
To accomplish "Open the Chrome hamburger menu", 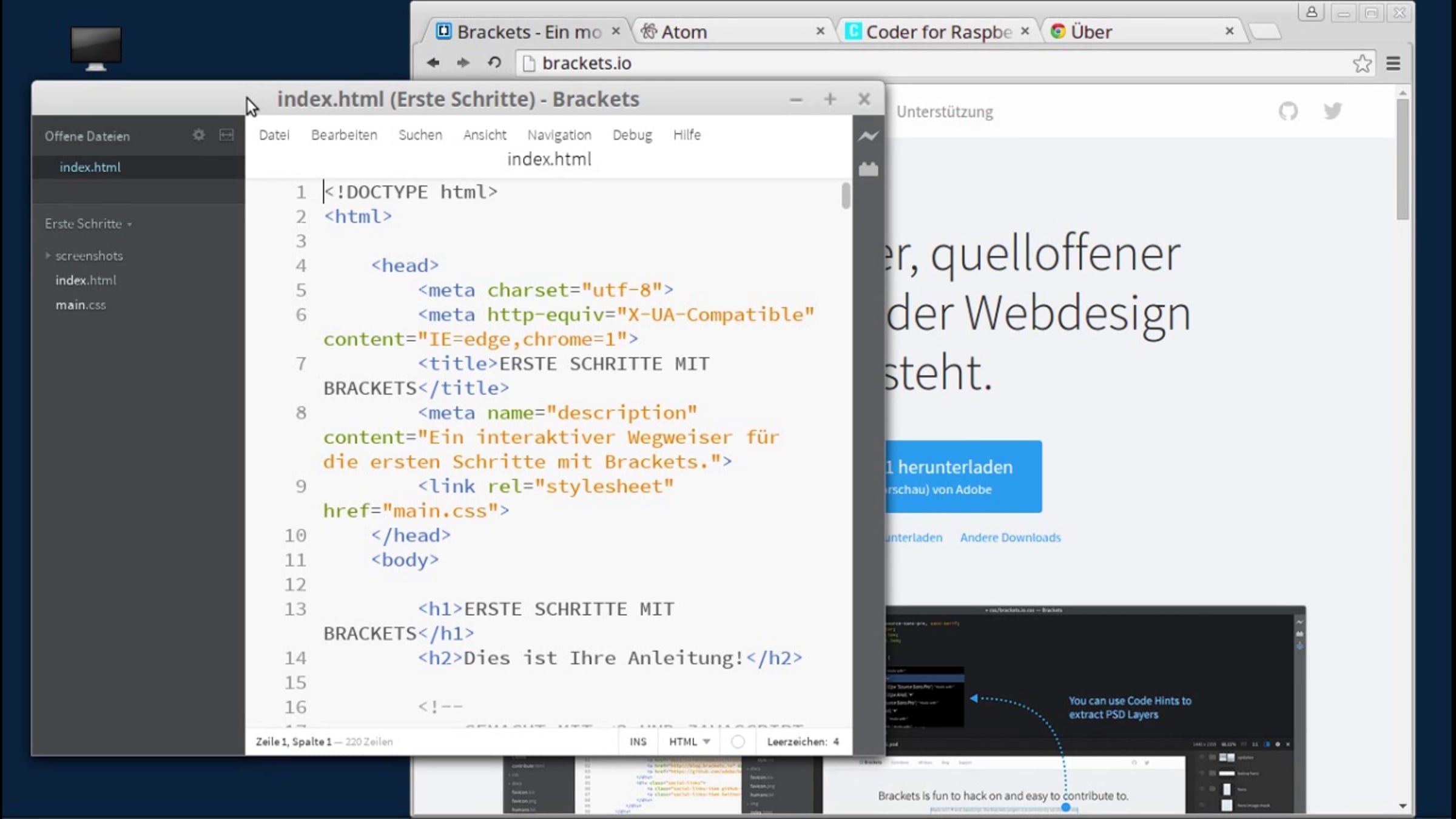I will pyautogui.click(x=1394, y=63).
